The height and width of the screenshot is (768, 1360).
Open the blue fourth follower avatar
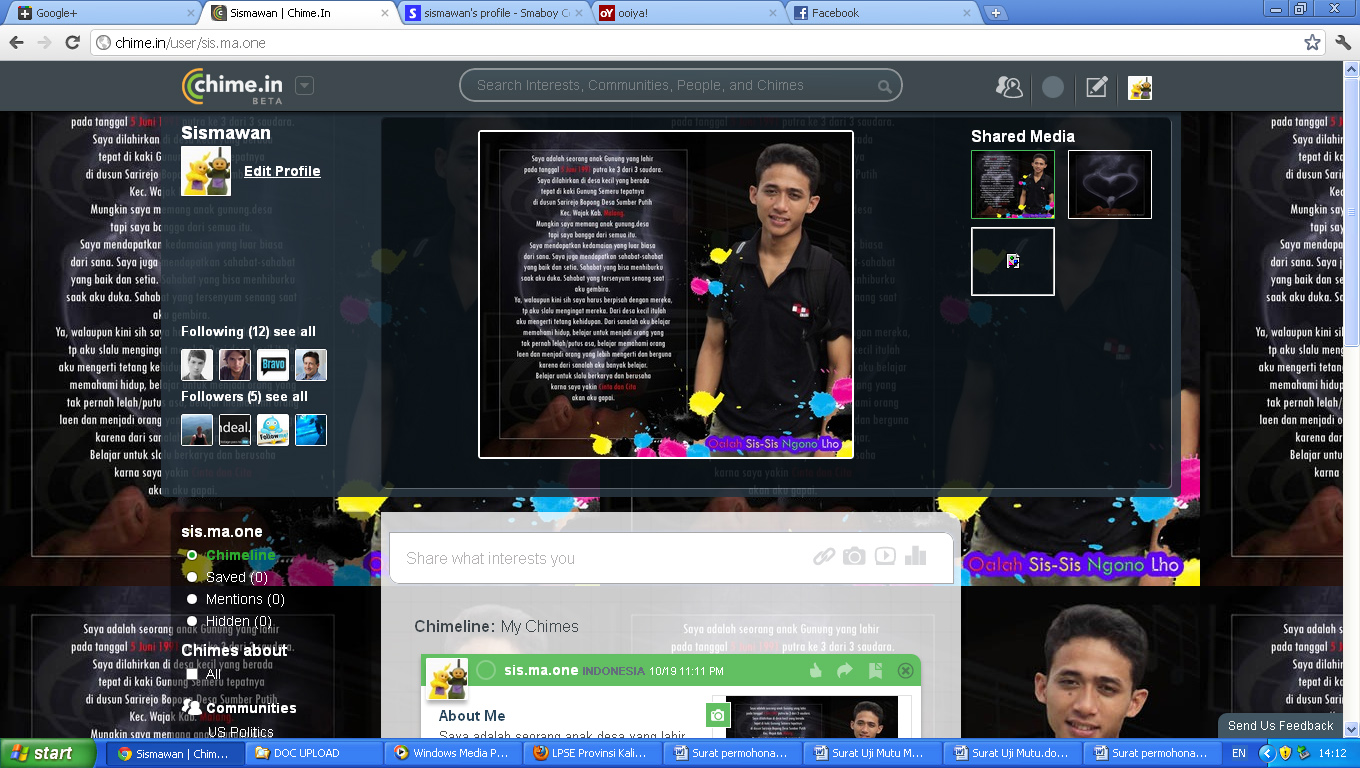click(311, 430)
